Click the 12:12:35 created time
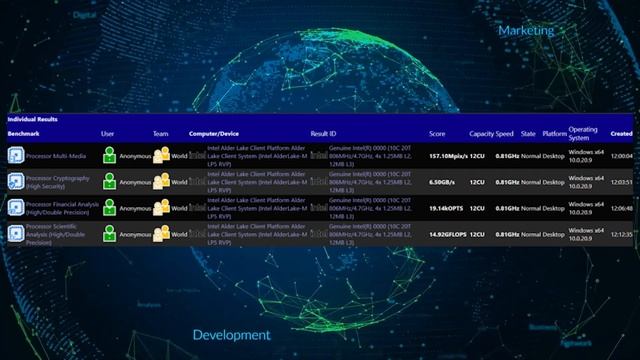640x360 pixels. [622, 234]
